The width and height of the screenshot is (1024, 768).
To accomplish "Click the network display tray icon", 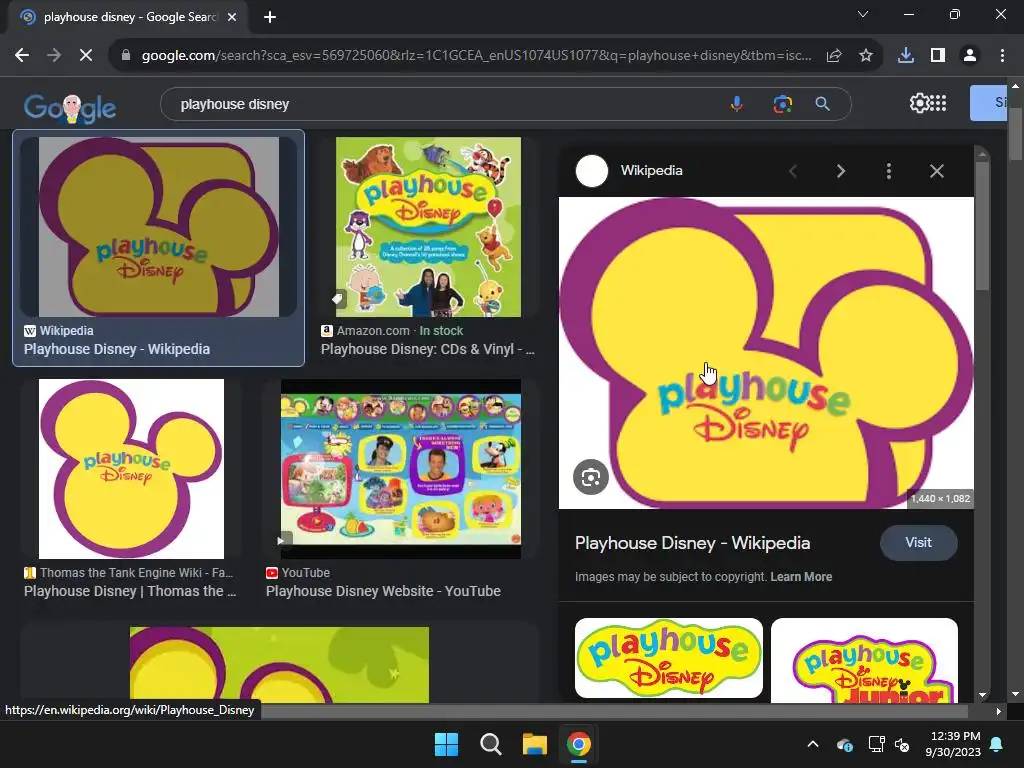I will click(876, 744).
